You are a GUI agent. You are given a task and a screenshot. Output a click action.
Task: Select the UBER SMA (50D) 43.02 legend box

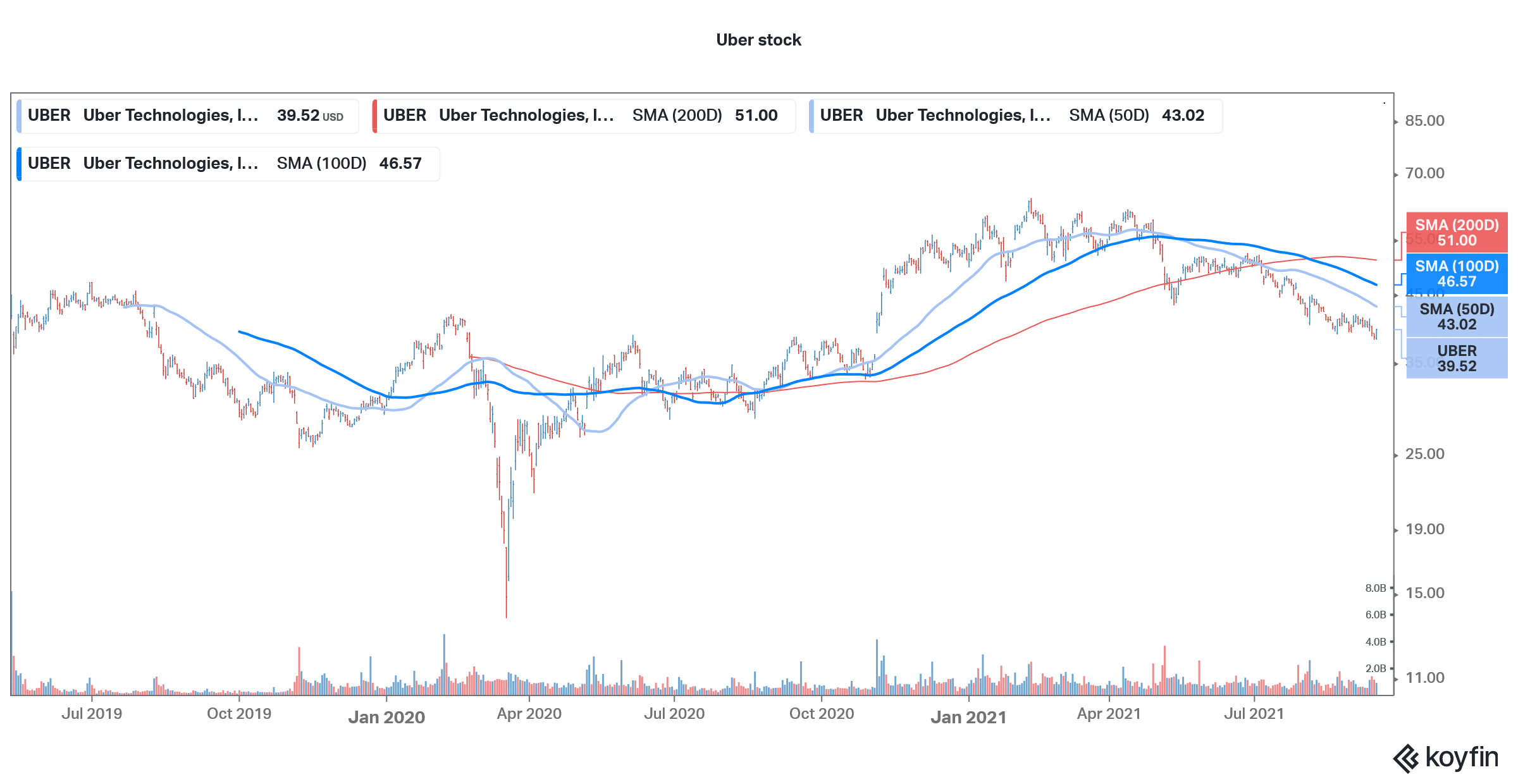[x=1016, y=116]
